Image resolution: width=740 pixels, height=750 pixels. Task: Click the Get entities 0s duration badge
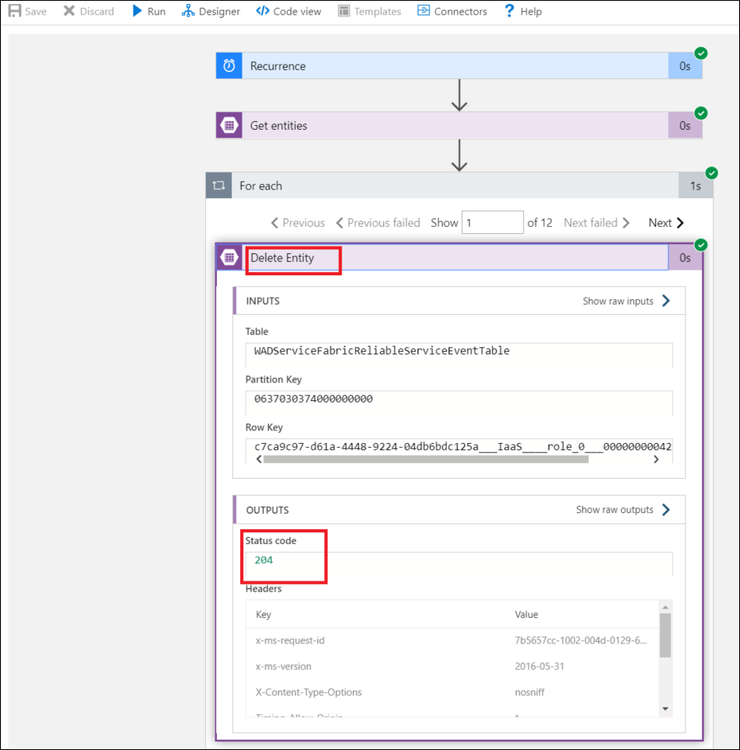(685, 125)
